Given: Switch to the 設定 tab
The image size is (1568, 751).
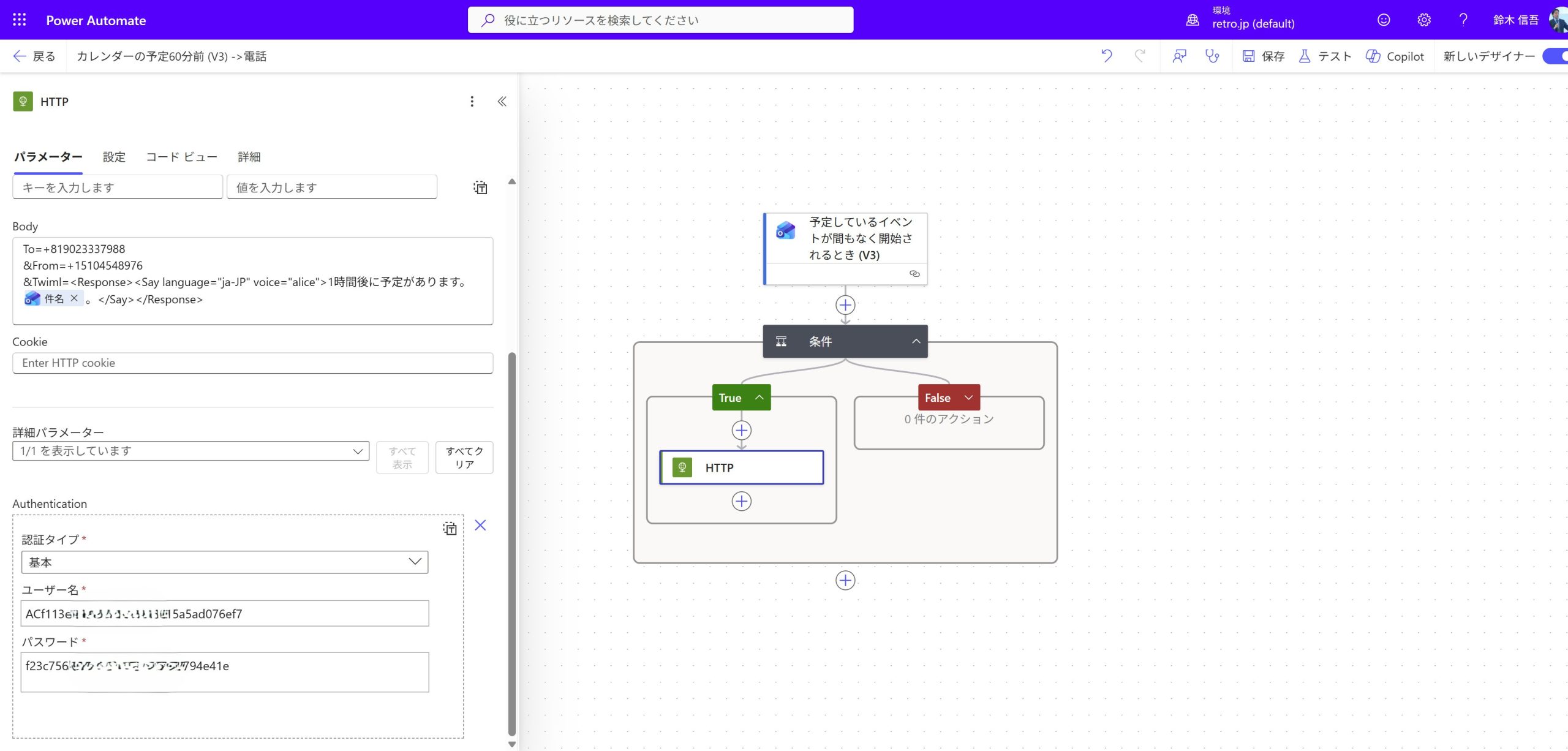Looking at the screenshot, I should pyautogui.click(x=114, y=157).
